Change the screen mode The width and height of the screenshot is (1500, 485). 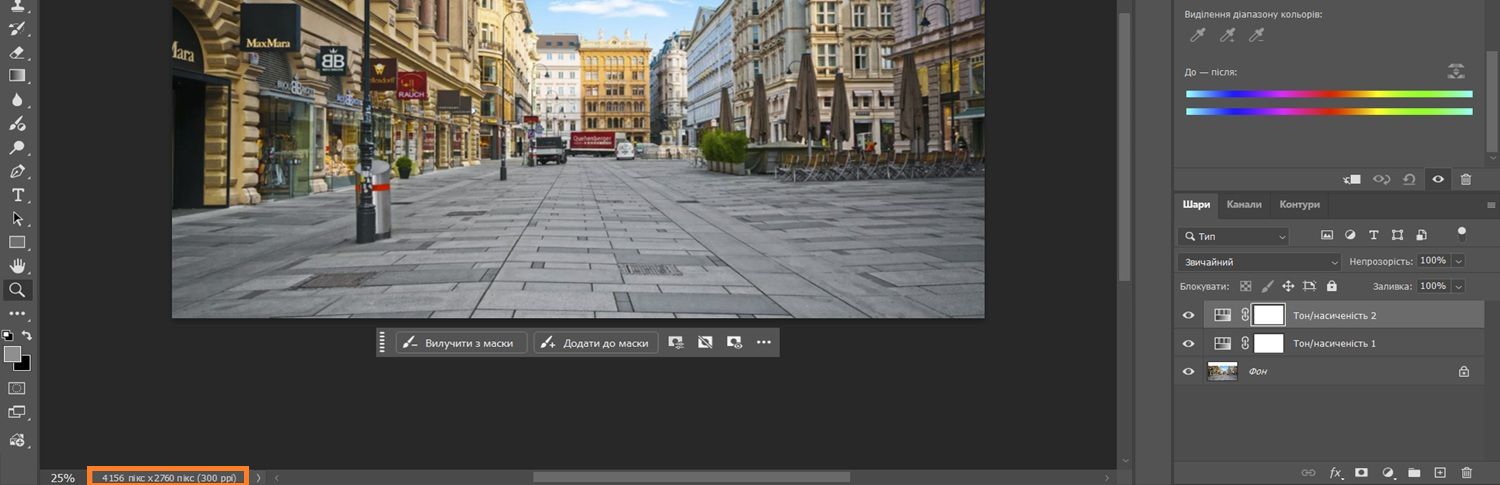click(17, 412)
